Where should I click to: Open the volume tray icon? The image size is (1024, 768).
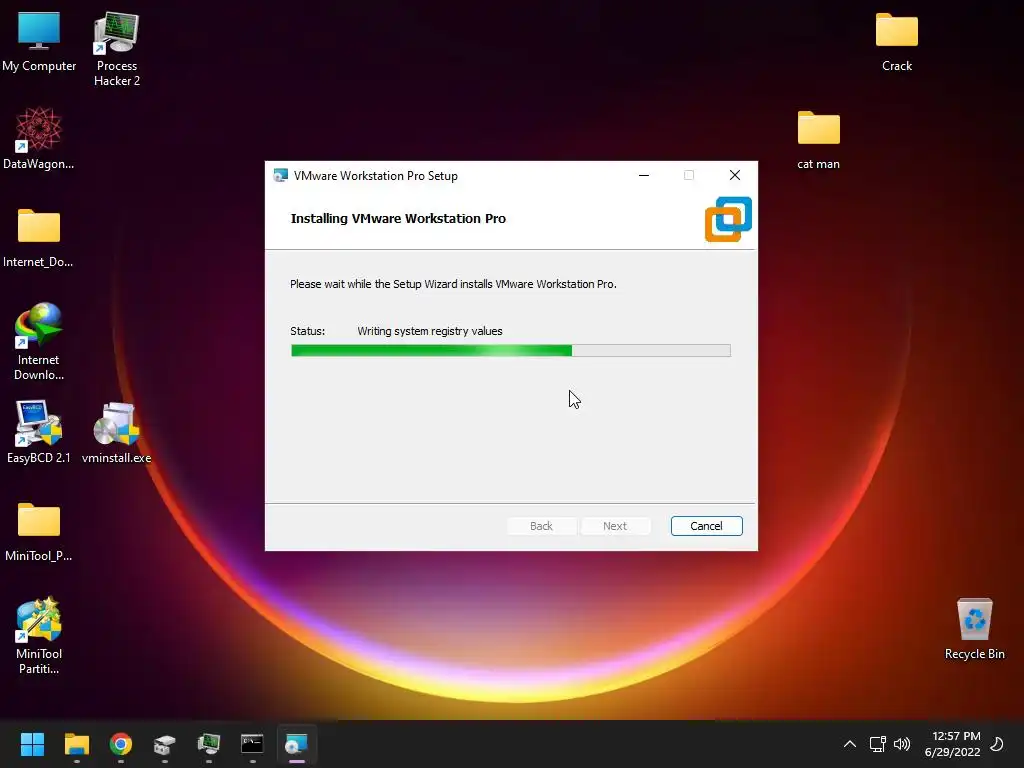coord(902,744)
